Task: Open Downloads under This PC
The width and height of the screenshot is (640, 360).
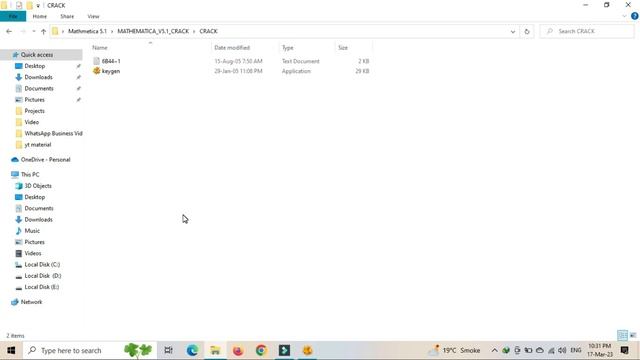Action: pyautogui.click(x=38, y=220)
